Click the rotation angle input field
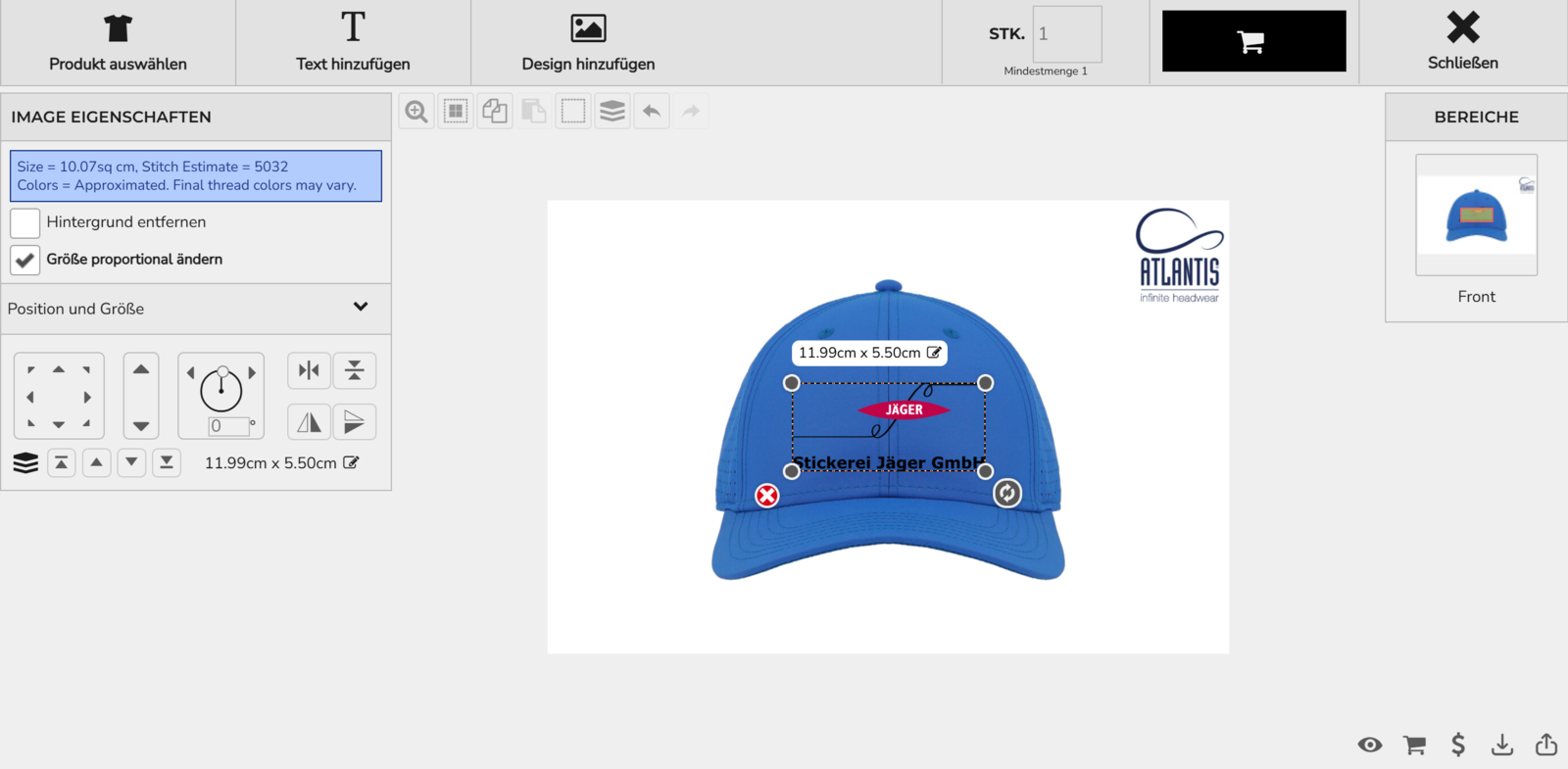The height and width of the screenshot is (769, 1568). 228,426
